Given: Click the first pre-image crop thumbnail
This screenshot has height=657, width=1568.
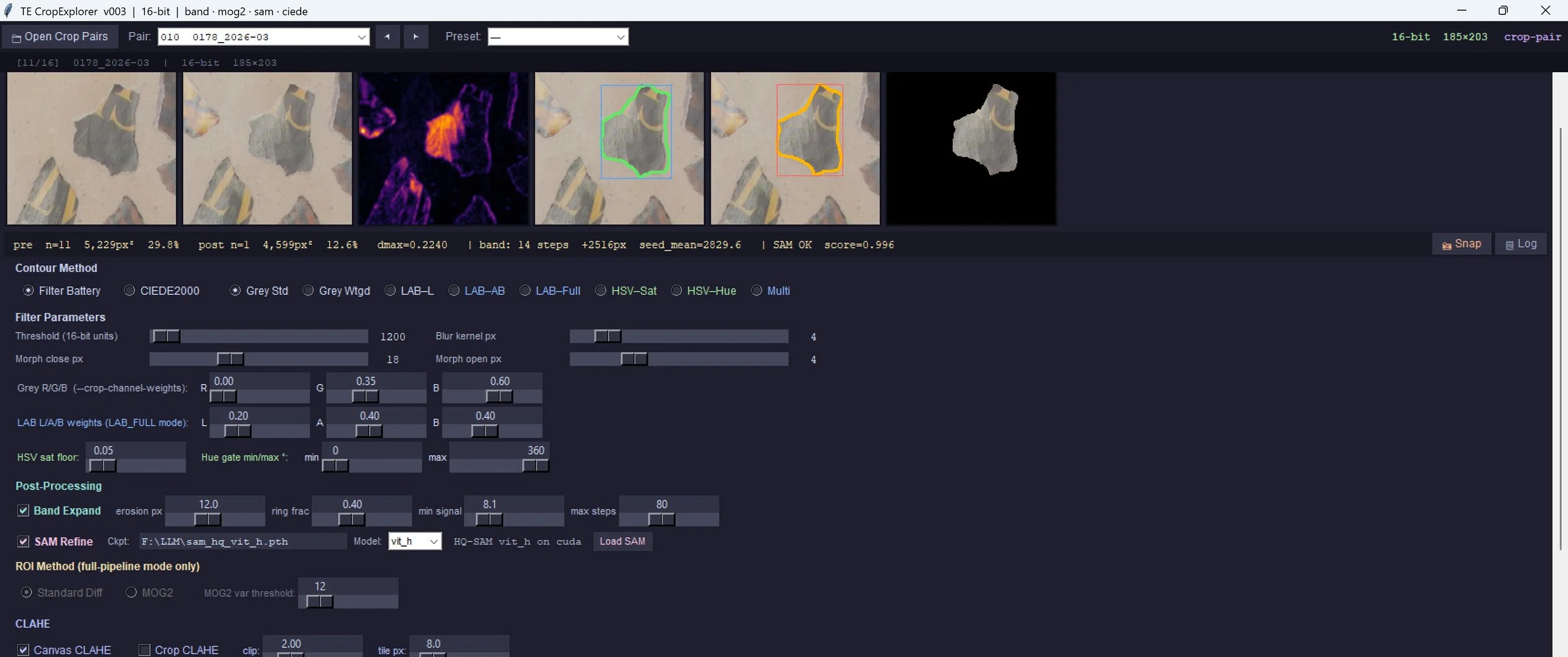Looking at the screenshot, I should pos(92,148).
